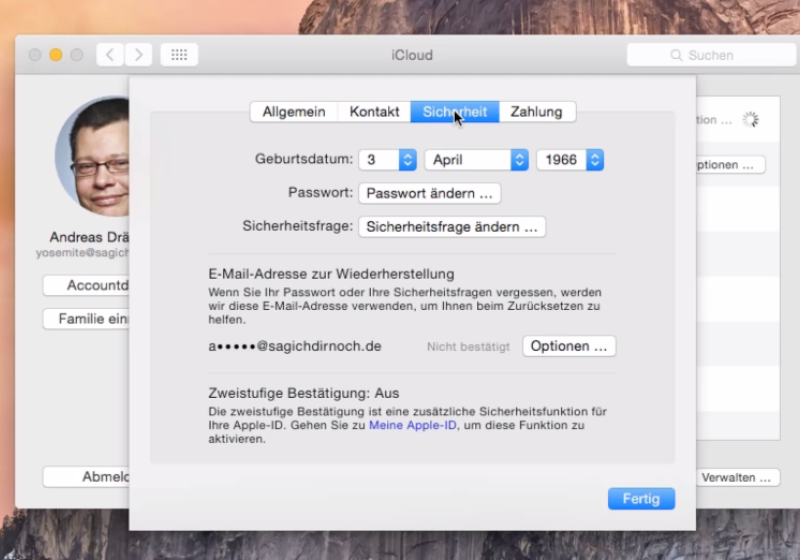Switch to the Kontakt tab
Image resolution: width=800 pixels, height=560 pixels.
(x=374, y=112)
